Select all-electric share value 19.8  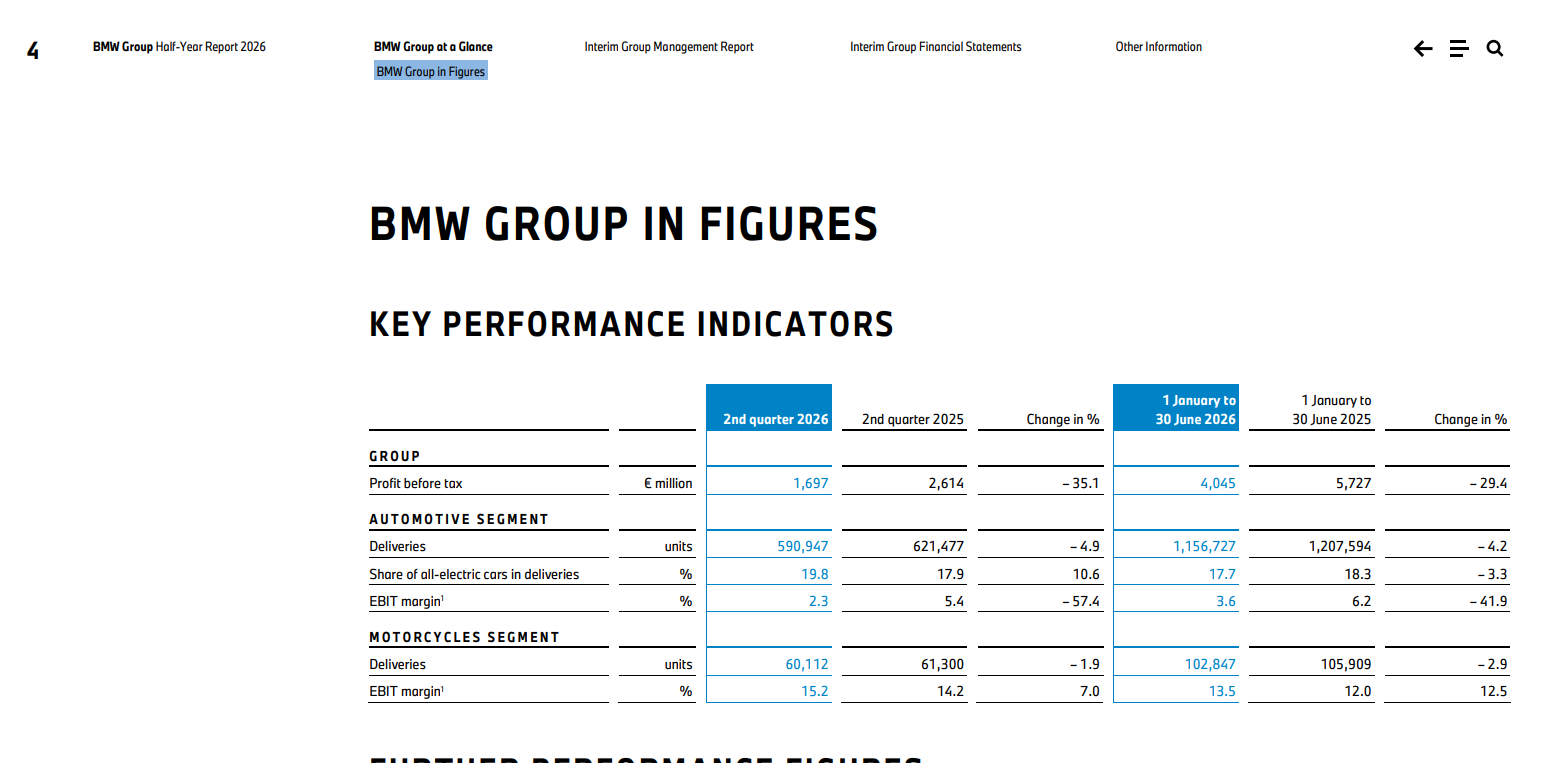(815, 575)
